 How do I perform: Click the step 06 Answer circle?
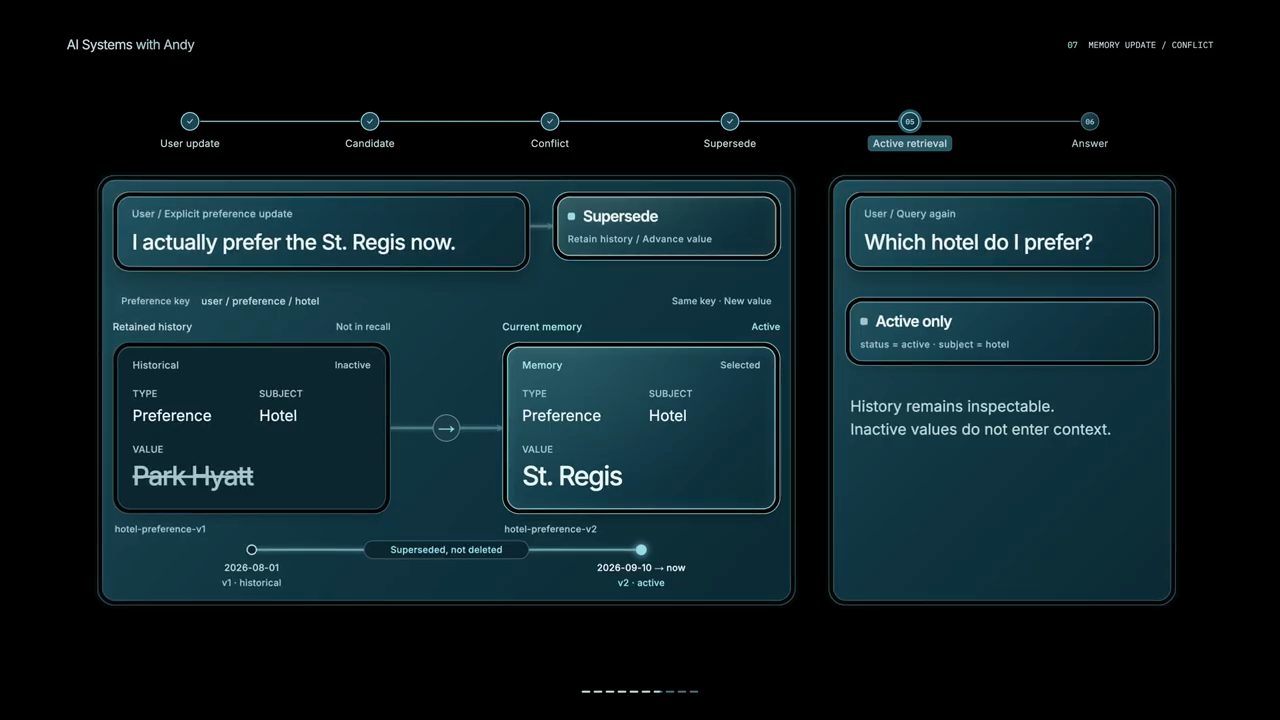click(1090, 121)
